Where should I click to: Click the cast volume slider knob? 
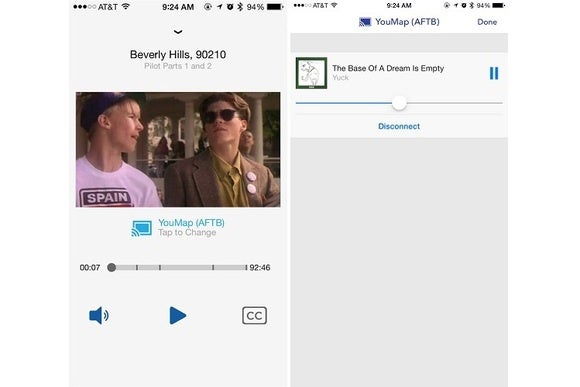[399, 103]
